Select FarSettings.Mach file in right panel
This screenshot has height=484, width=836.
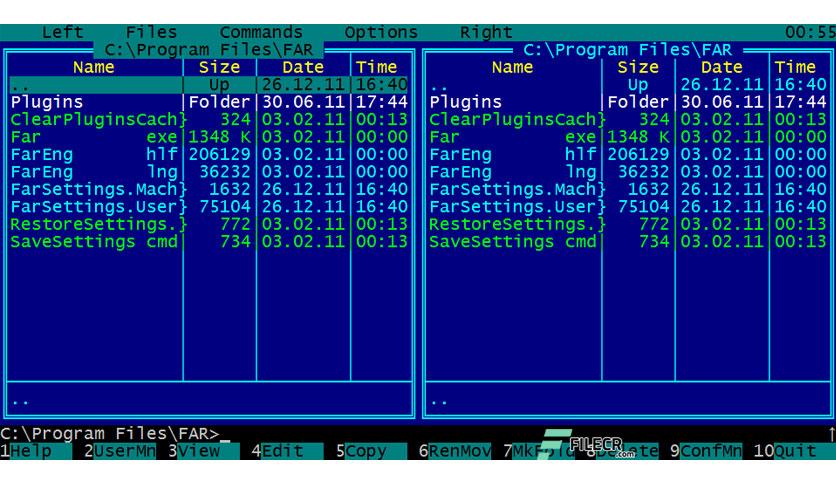(x=628, y=189)
